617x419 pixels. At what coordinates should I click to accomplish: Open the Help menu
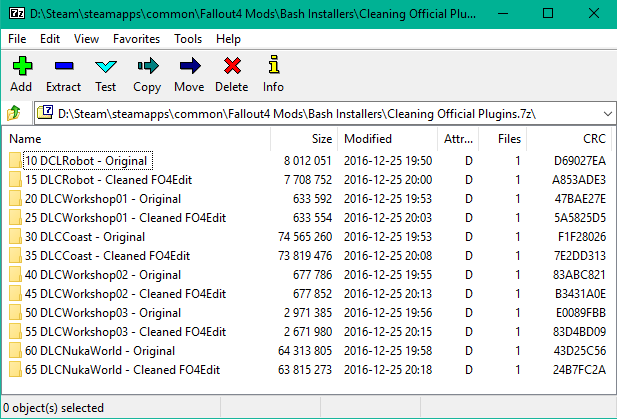228,39
